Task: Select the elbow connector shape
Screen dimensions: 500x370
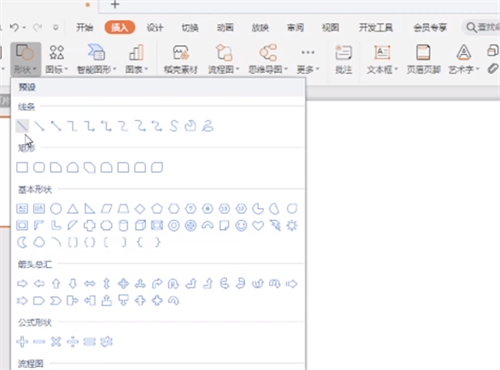Action: pyautogui.click(x=73, y=126)
